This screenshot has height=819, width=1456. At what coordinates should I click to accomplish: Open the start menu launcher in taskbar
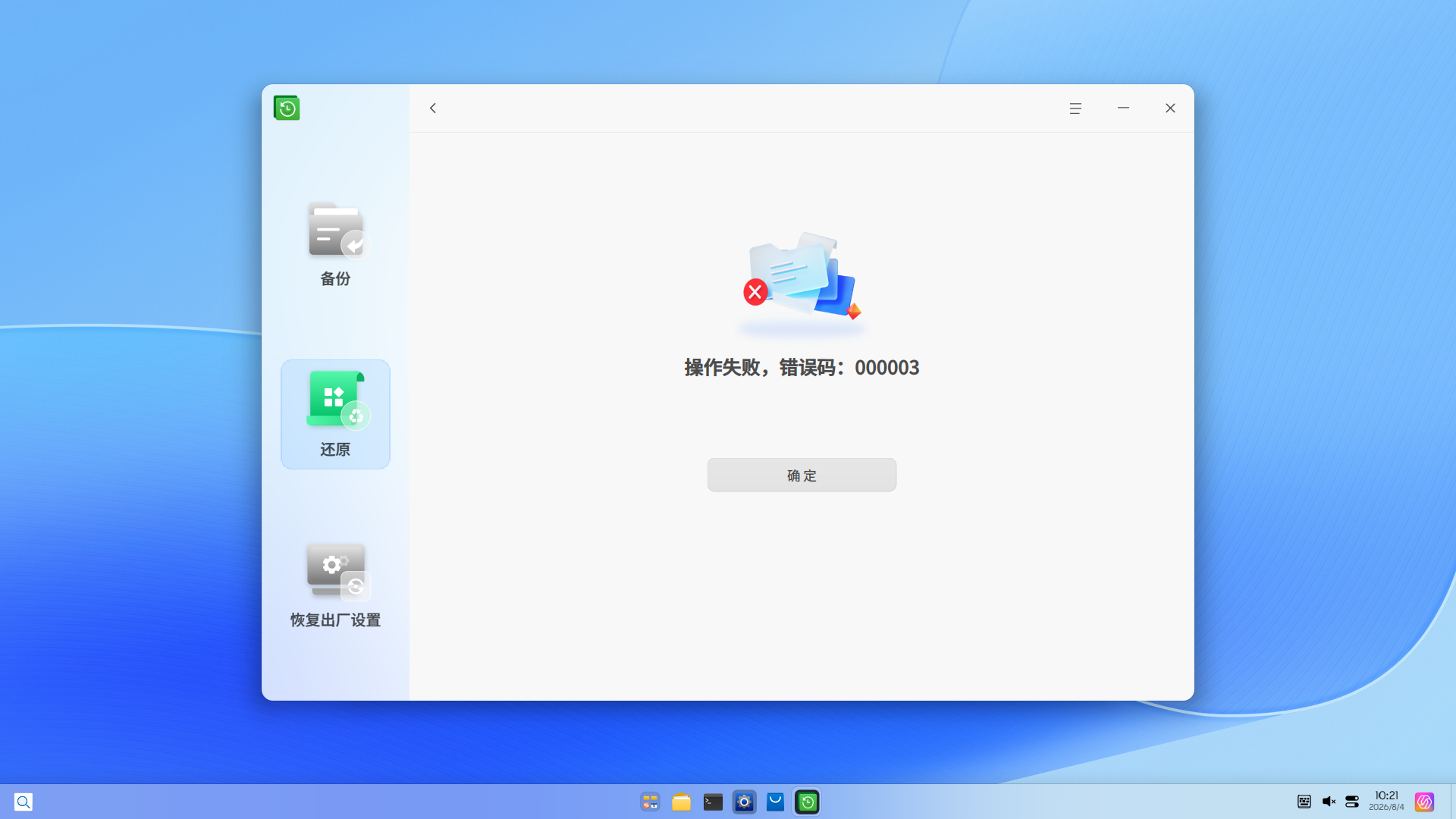(650, 802)
